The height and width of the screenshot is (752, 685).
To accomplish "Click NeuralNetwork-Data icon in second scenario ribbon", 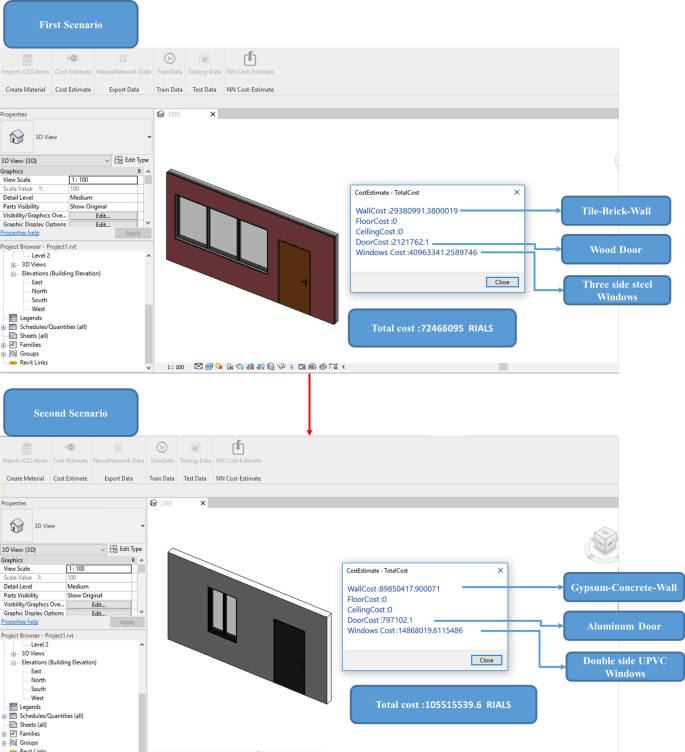I will [118, 448].
